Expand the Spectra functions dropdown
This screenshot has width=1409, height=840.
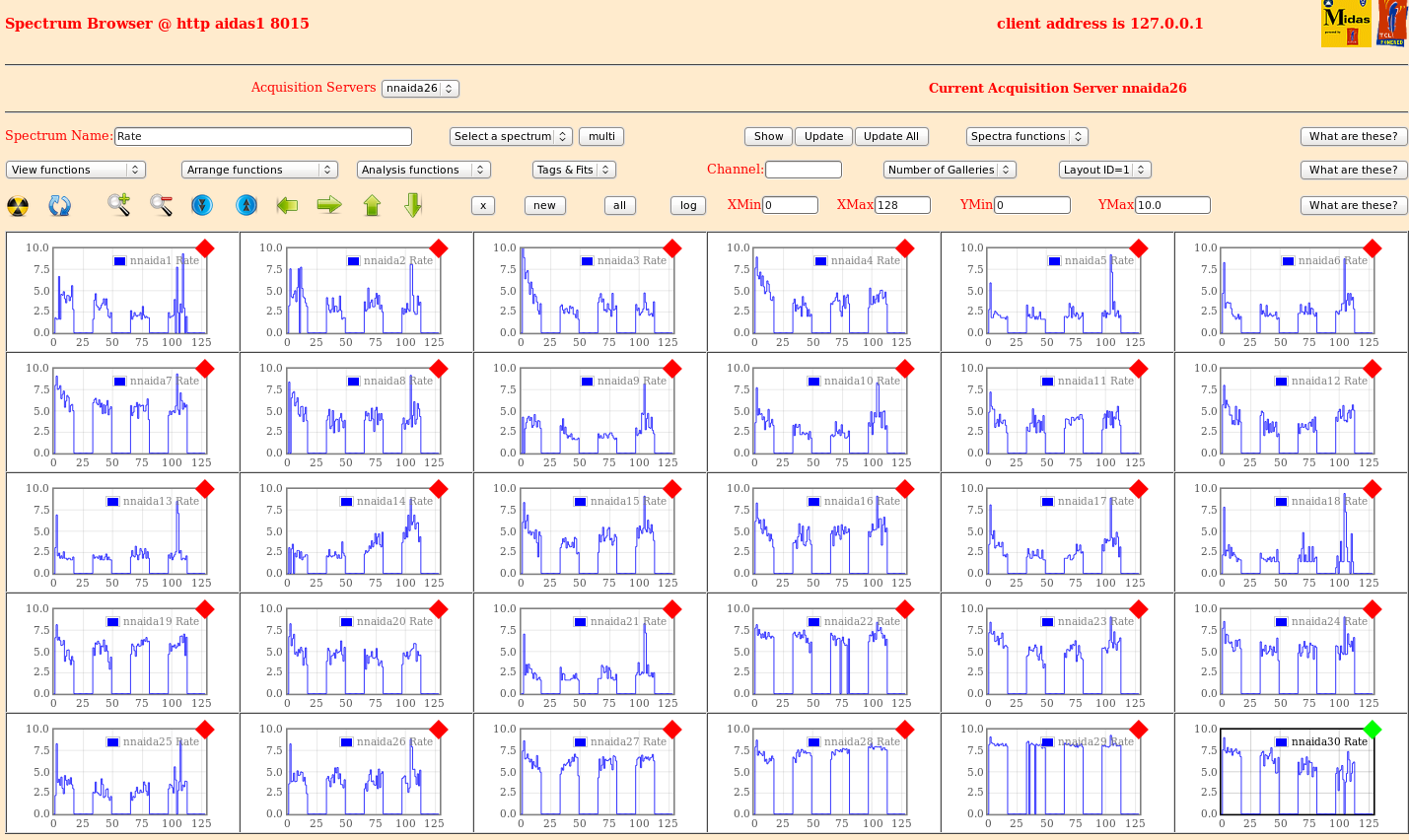(1026, 137)
